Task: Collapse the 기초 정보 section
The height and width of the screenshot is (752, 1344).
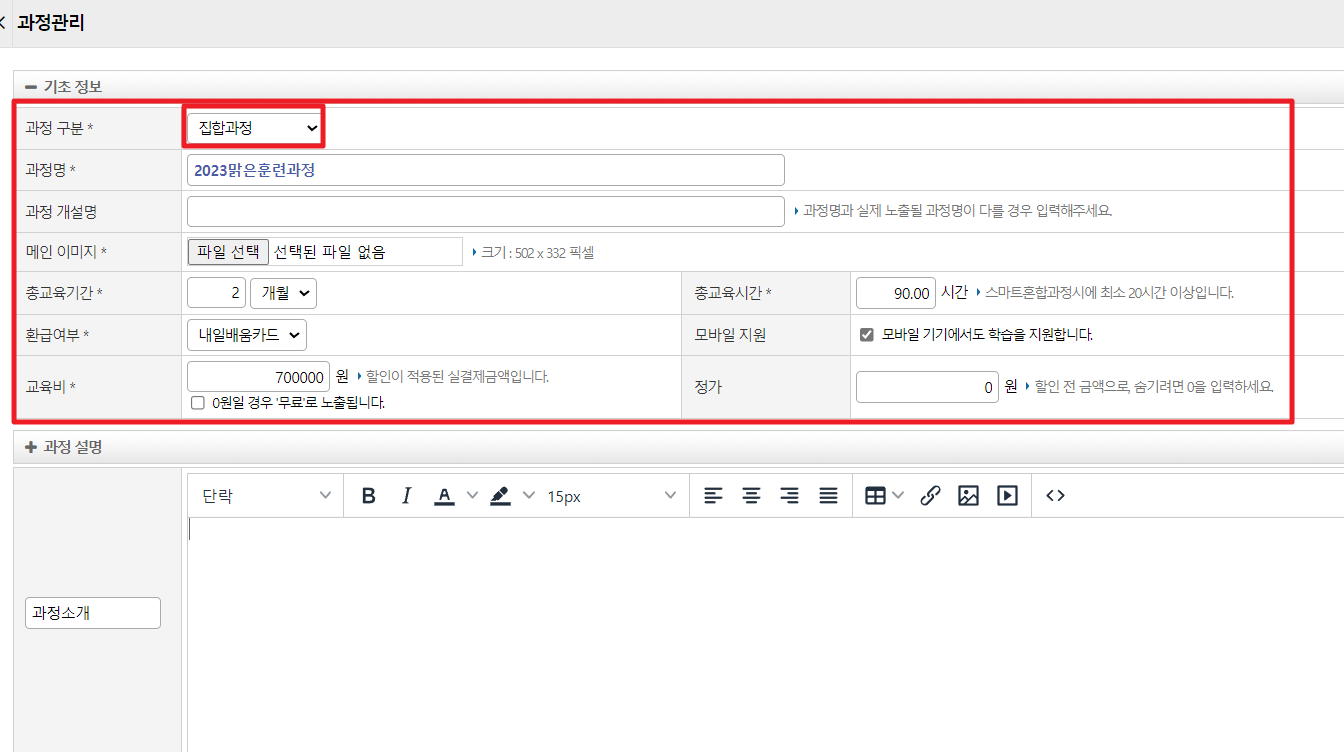Action: click(x=31, y=87)
